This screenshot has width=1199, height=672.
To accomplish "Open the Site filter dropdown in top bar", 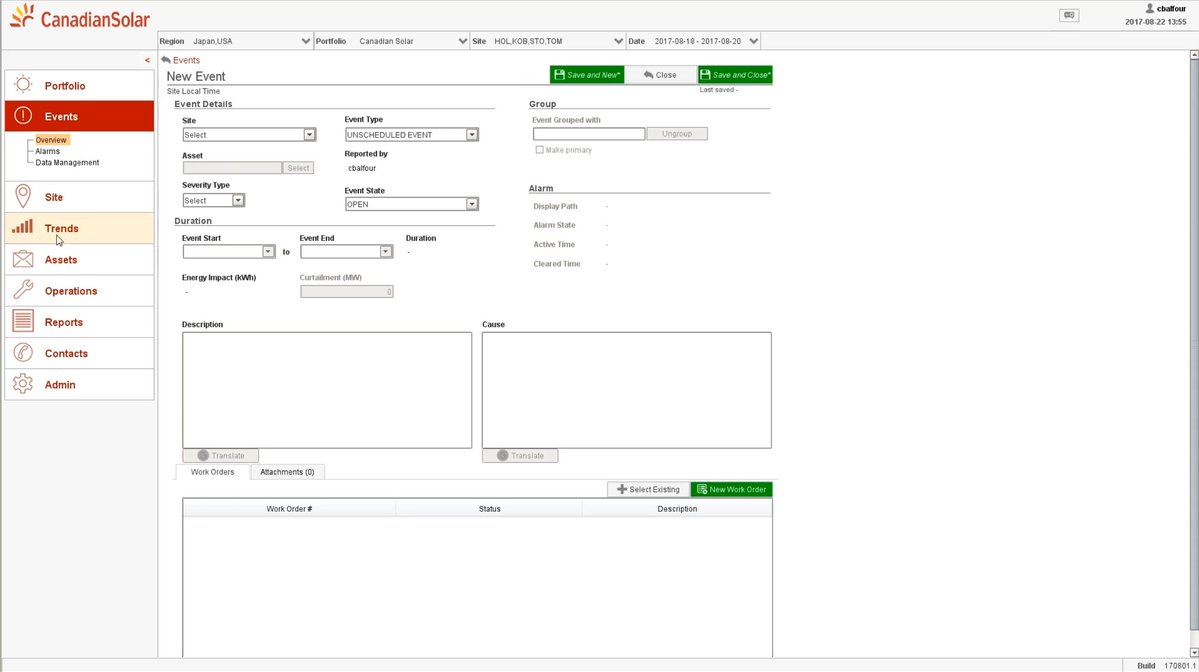I will click(x=618, y=41).
